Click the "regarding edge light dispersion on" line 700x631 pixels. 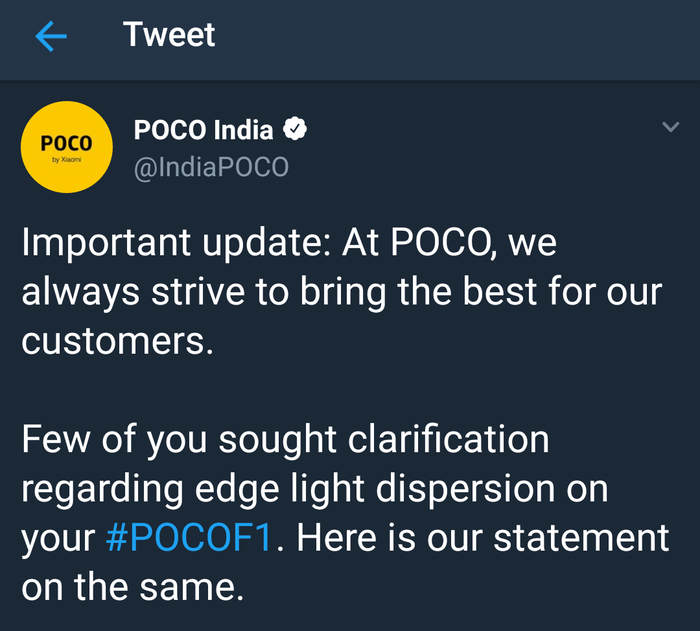click(x=315, y=489)
